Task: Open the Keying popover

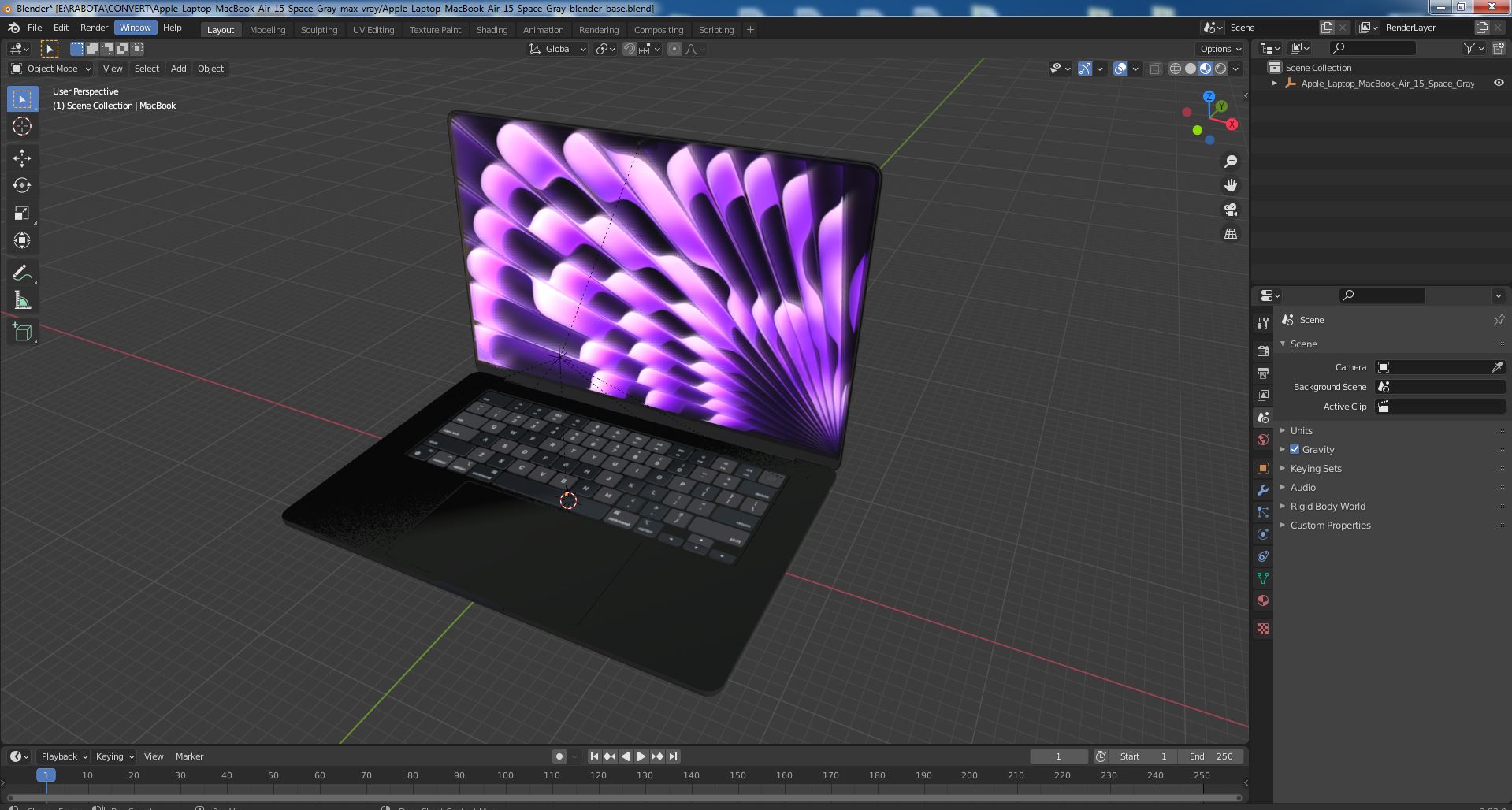Action: [115, 756]
